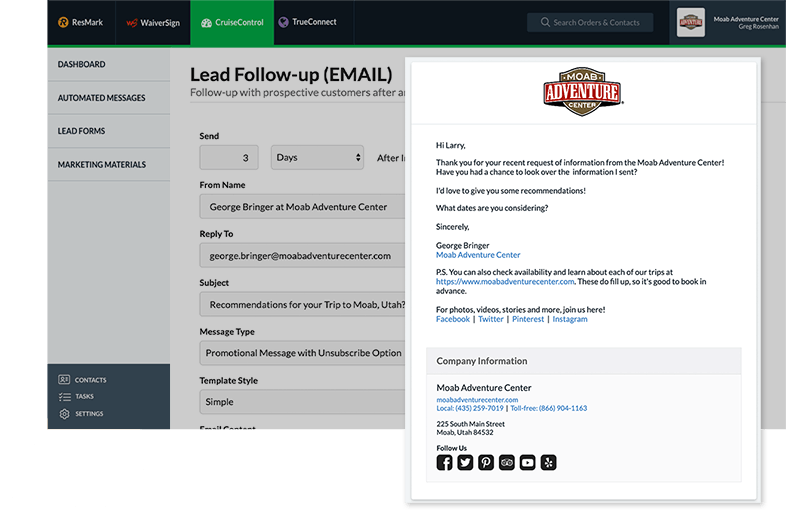Click the From Name field
Image resolution: width=786 pixels, height=516 pixels.
(x=302, y=207)
